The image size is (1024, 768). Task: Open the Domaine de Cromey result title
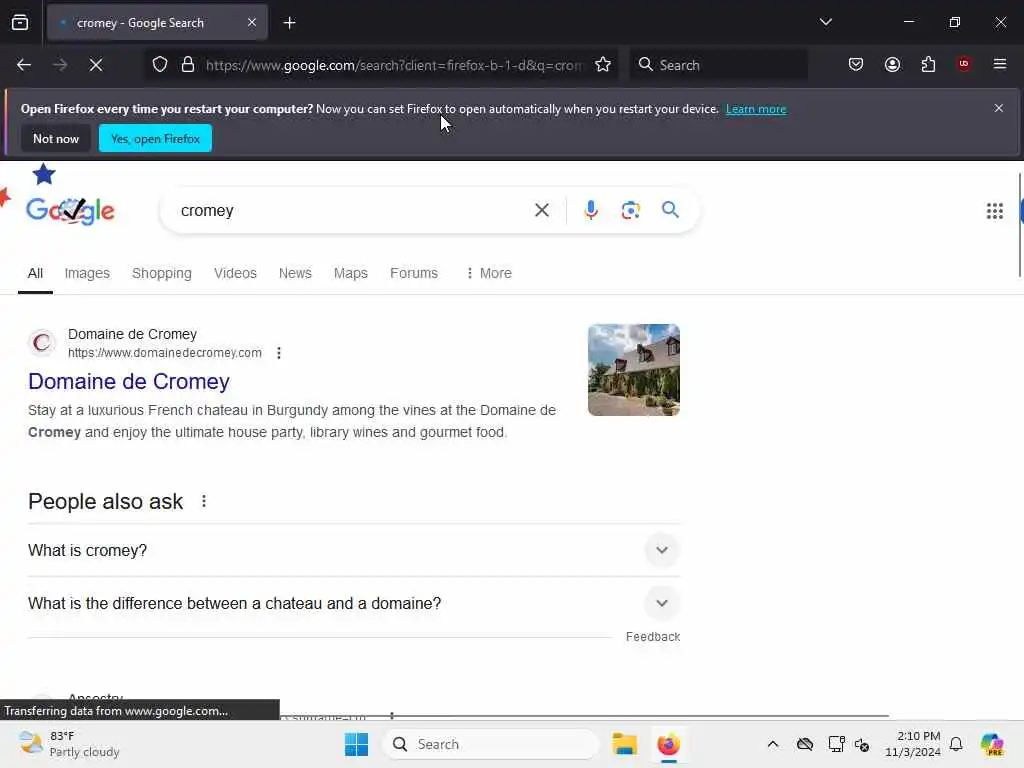(x=129, y=381)
